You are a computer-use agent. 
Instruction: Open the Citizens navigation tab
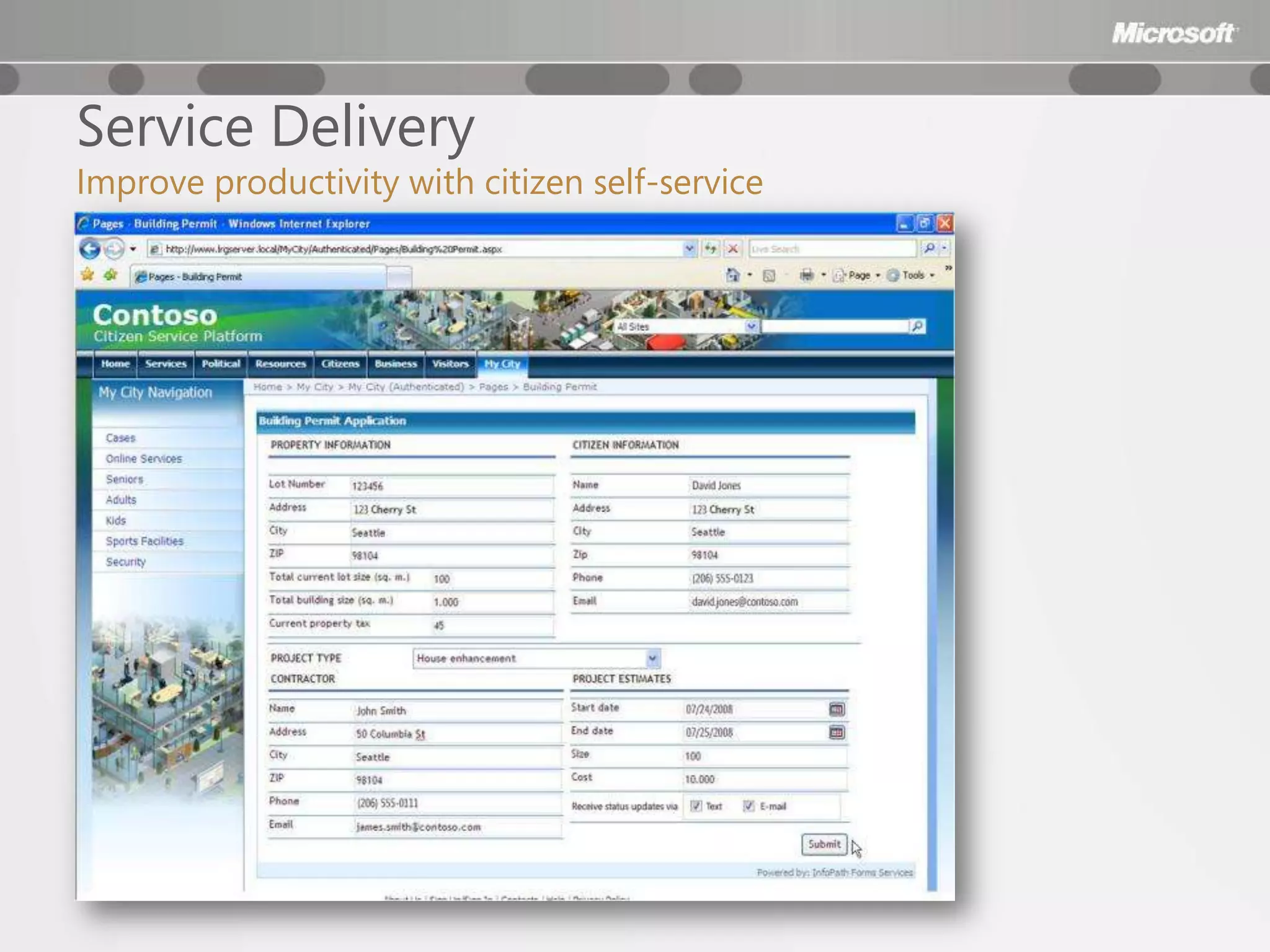340,364
